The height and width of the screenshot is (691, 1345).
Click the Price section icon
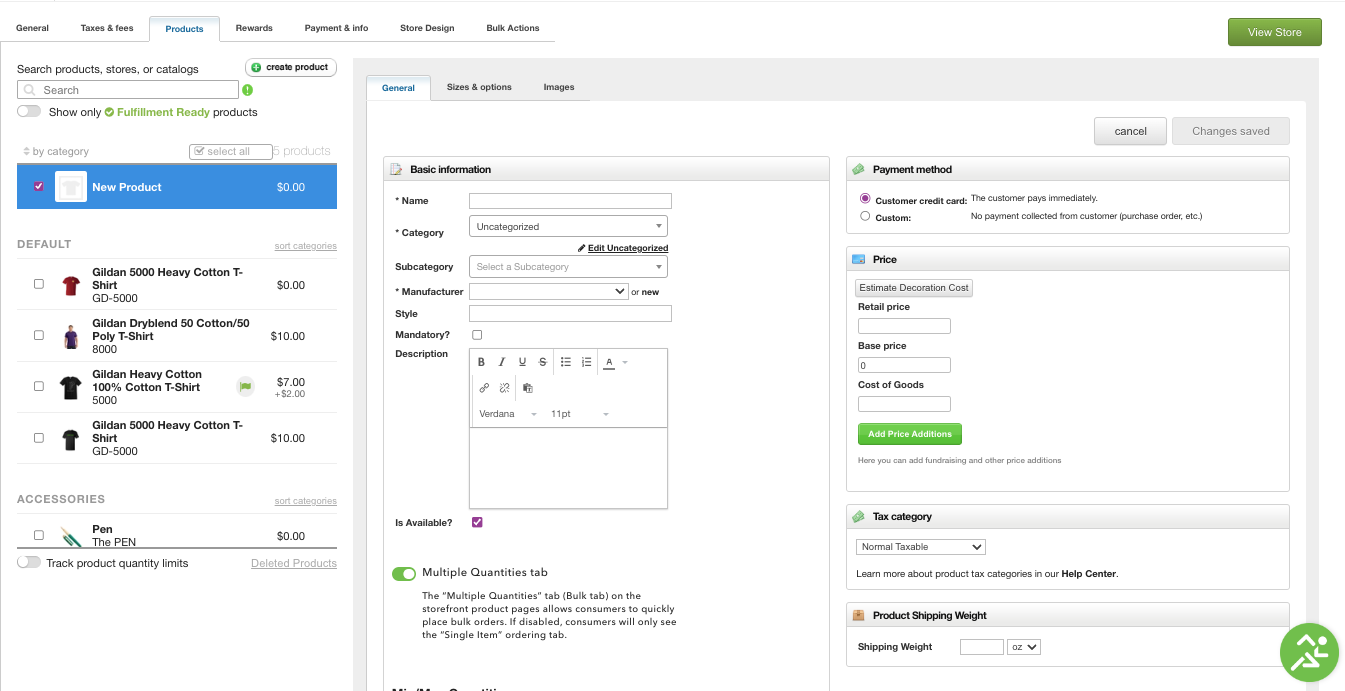click(858, 260)
